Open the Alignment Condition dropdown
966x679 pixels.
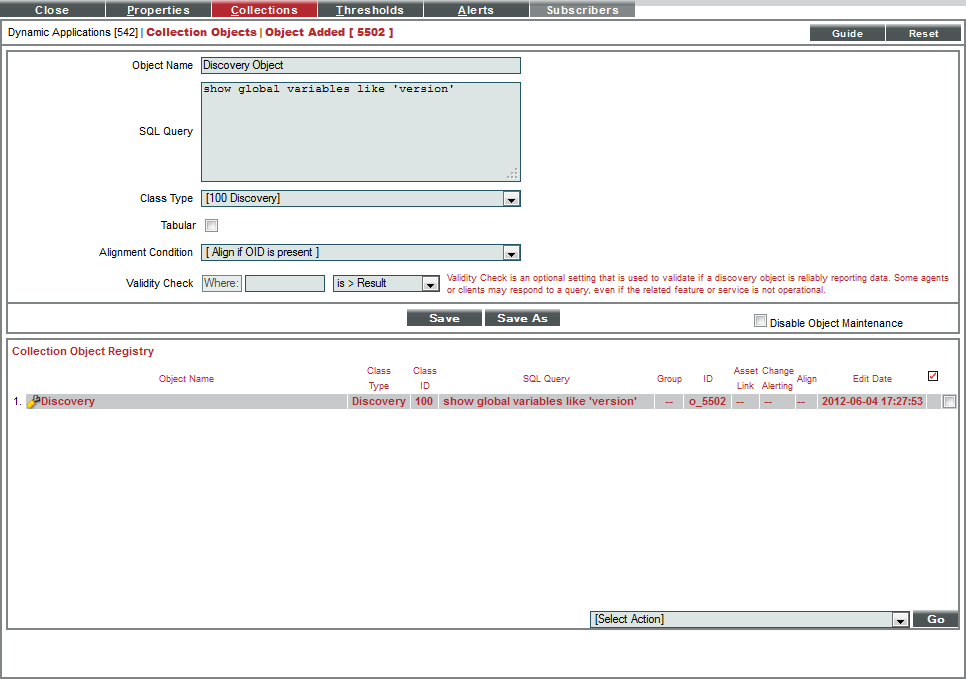[x=511, y=252]
